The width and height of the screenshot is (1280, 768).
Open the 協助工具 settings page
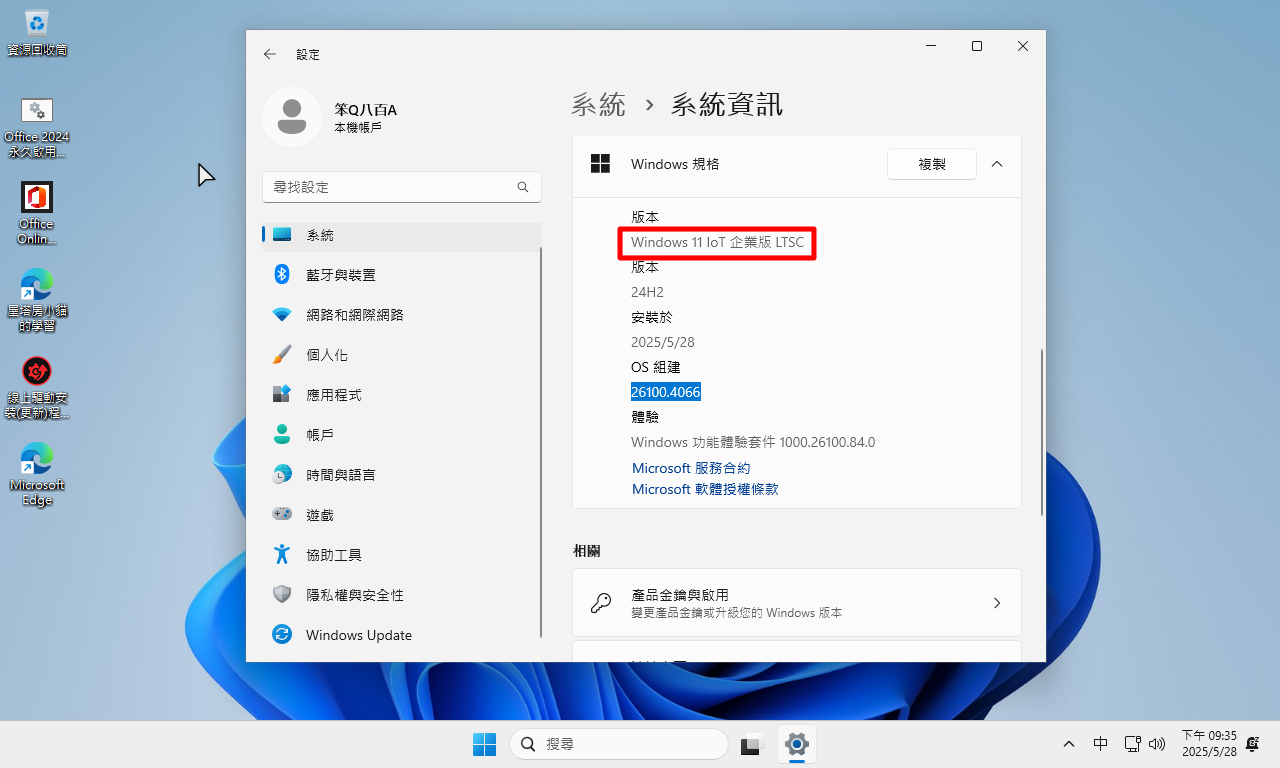[401, 555]
